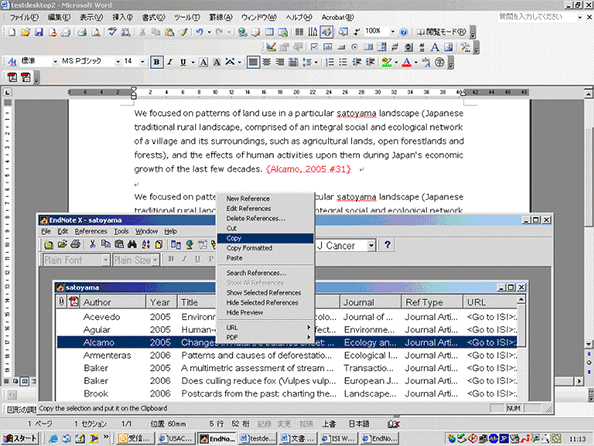
Task: Toggle center alignment in Word
Action: point(267,62)
